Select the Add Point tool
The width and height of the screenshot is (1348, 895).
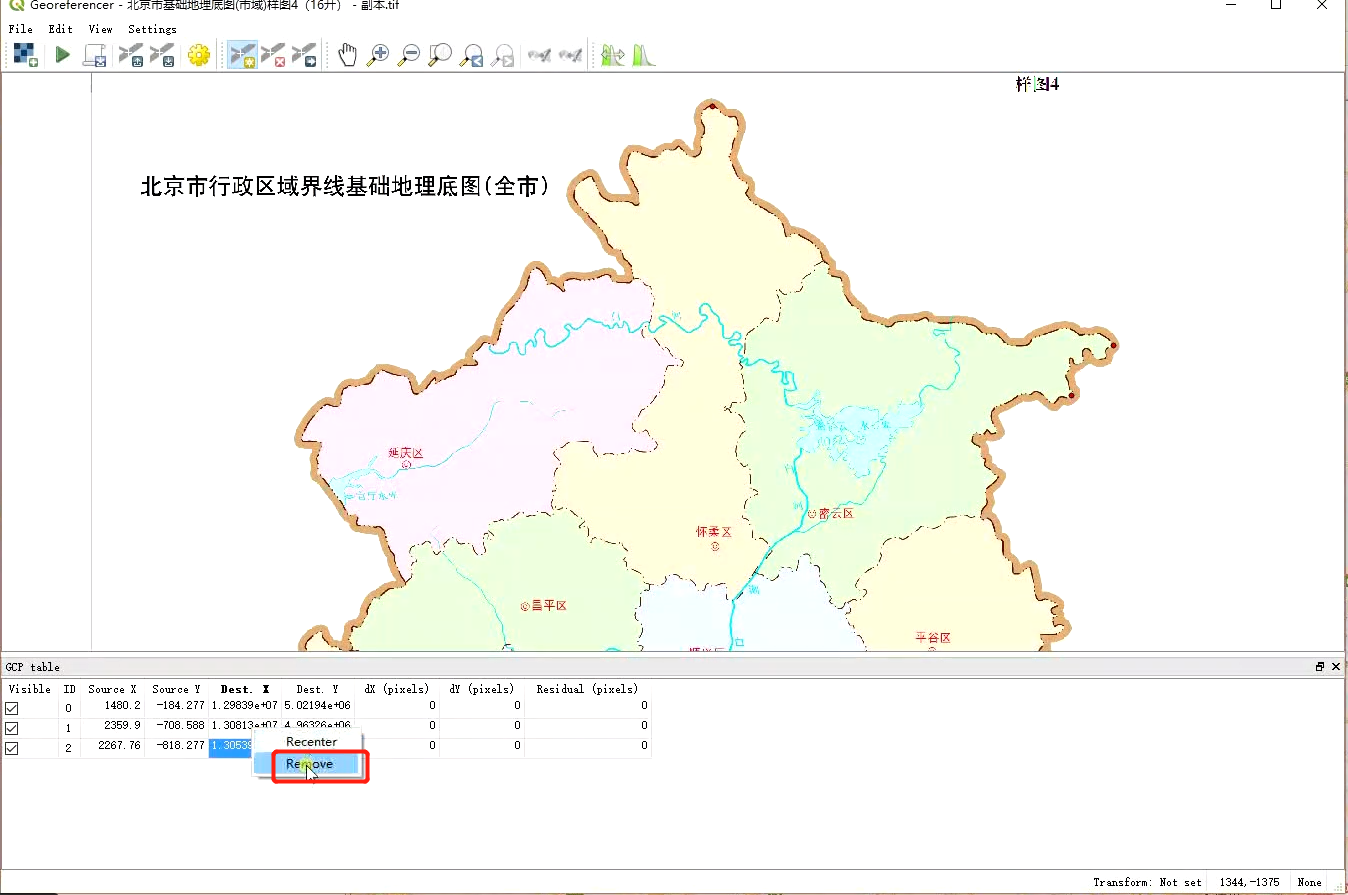[242, 55]
